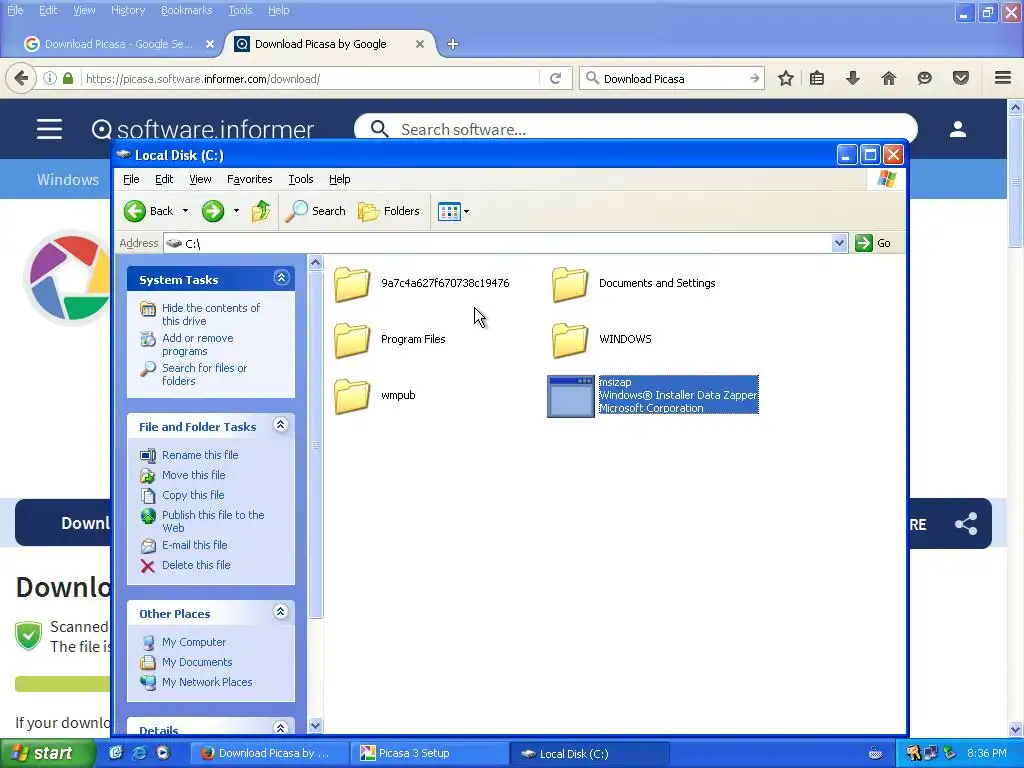This screenshot has width=1024, height=768.
Task: Reload the page in Firefox
Action: (x=556, y=78)
